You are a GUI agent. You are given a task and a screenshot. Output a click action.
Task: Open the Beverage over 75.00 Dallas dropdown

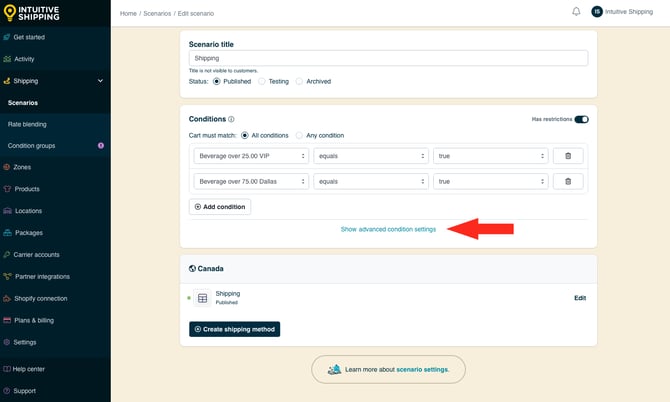[x=251, y=182]
